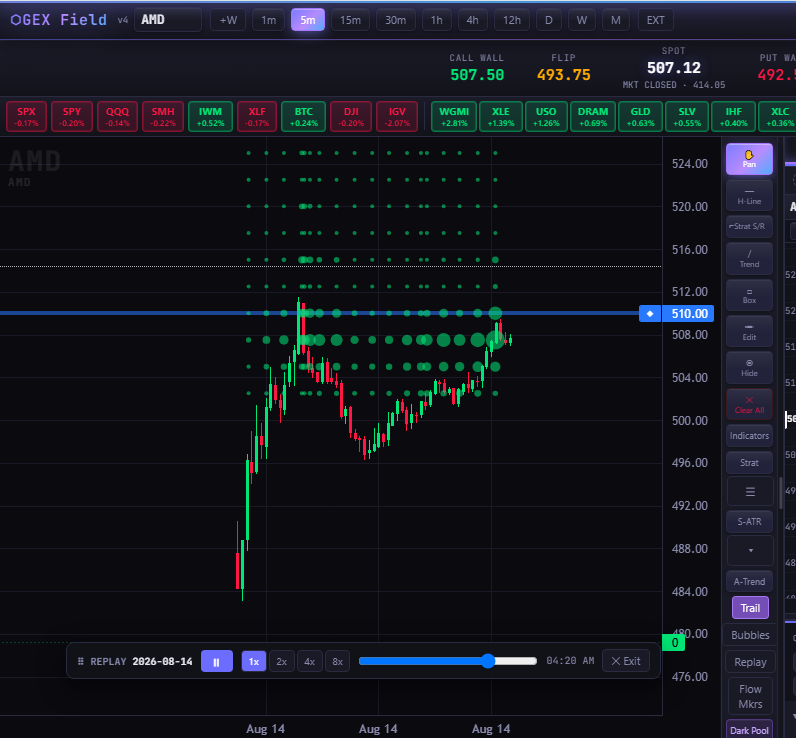Open IWM ticker chip
The image size is (796, 738).
(210, 116)
